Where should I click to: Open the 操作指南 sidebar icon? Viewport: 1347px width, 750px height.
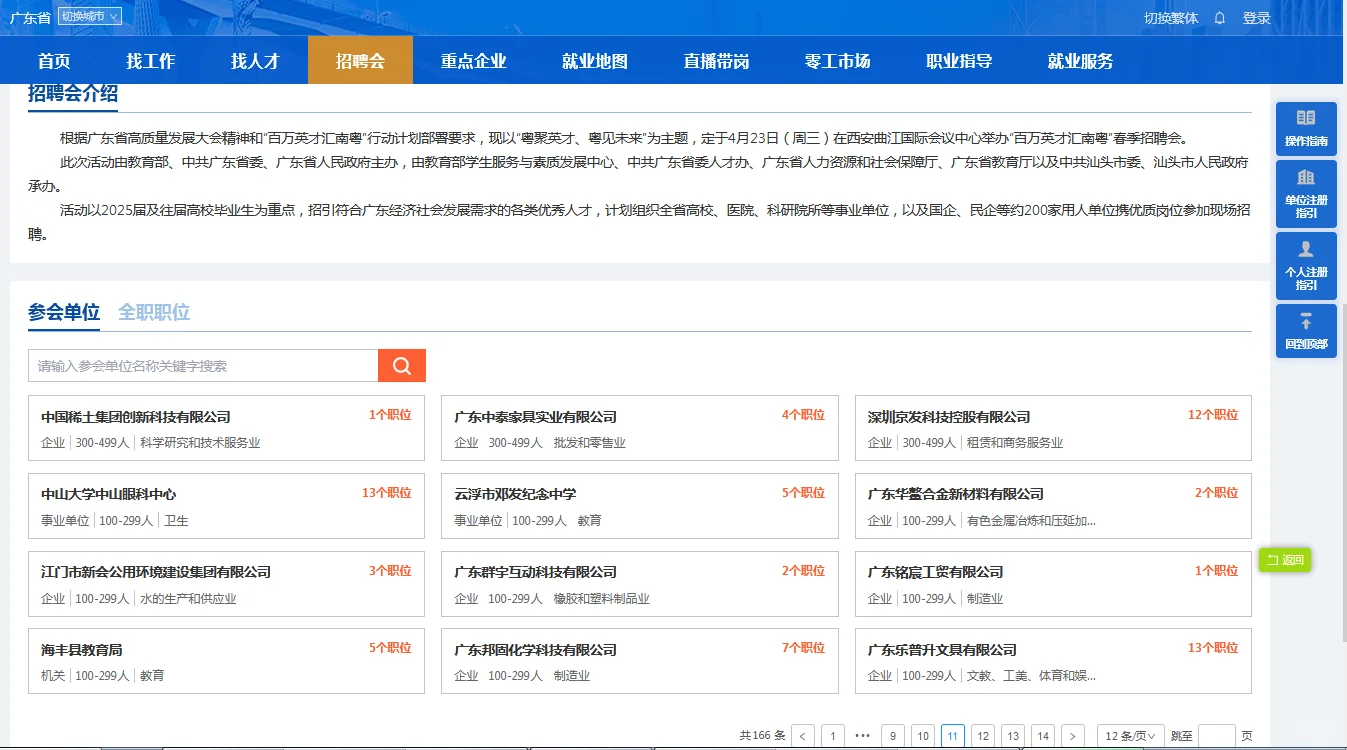[x=1306, y=128]
